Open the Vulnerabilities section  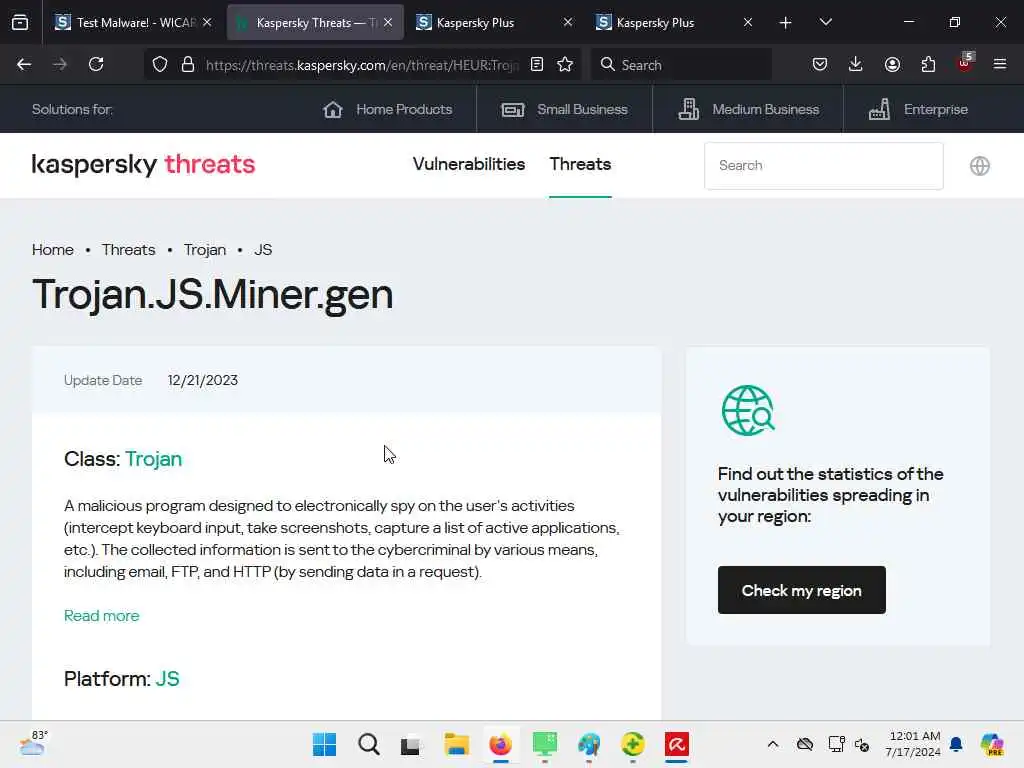[x=469, y=164]
